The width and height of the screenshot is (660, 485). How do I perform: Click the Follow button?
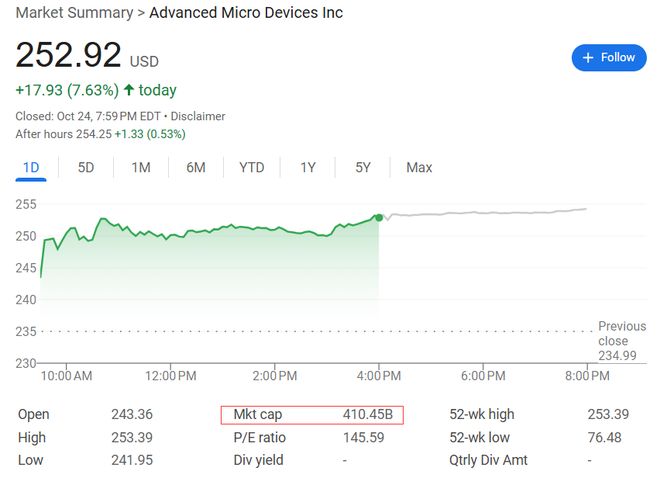(609, 58)
